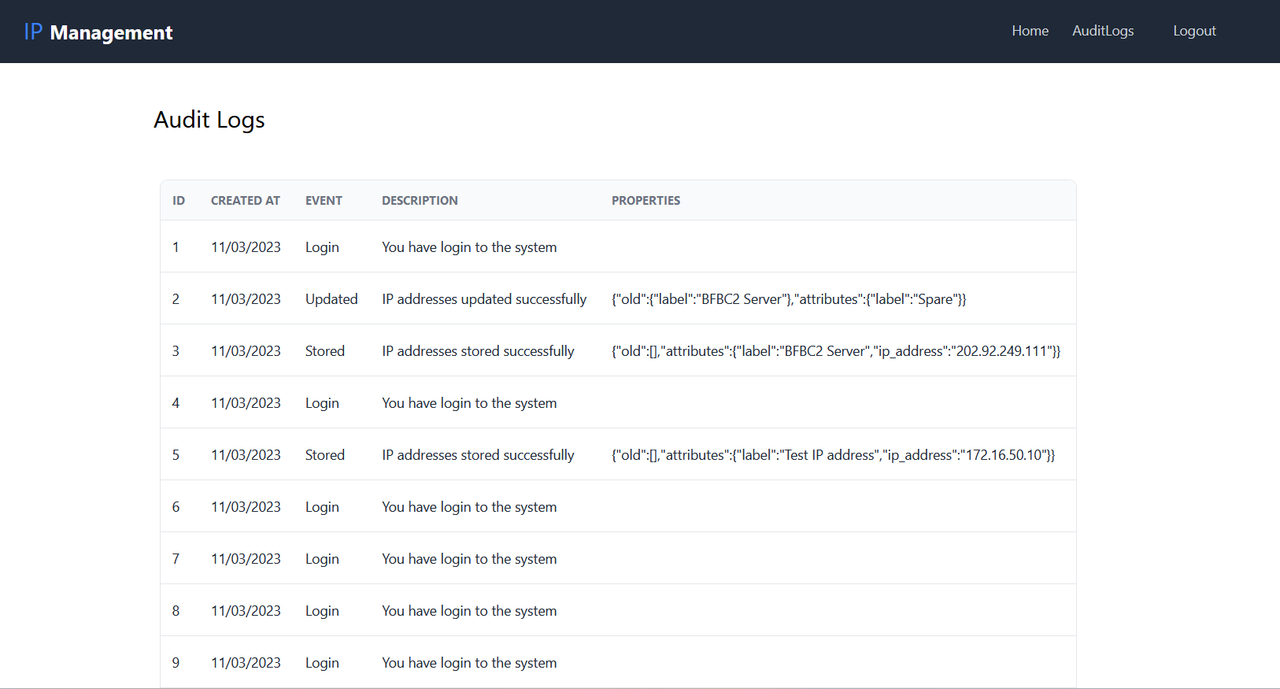Click row 3 'IP addresses stored successfully' description
Screen dimensions: 1280x689
click(x=478, y=351)
